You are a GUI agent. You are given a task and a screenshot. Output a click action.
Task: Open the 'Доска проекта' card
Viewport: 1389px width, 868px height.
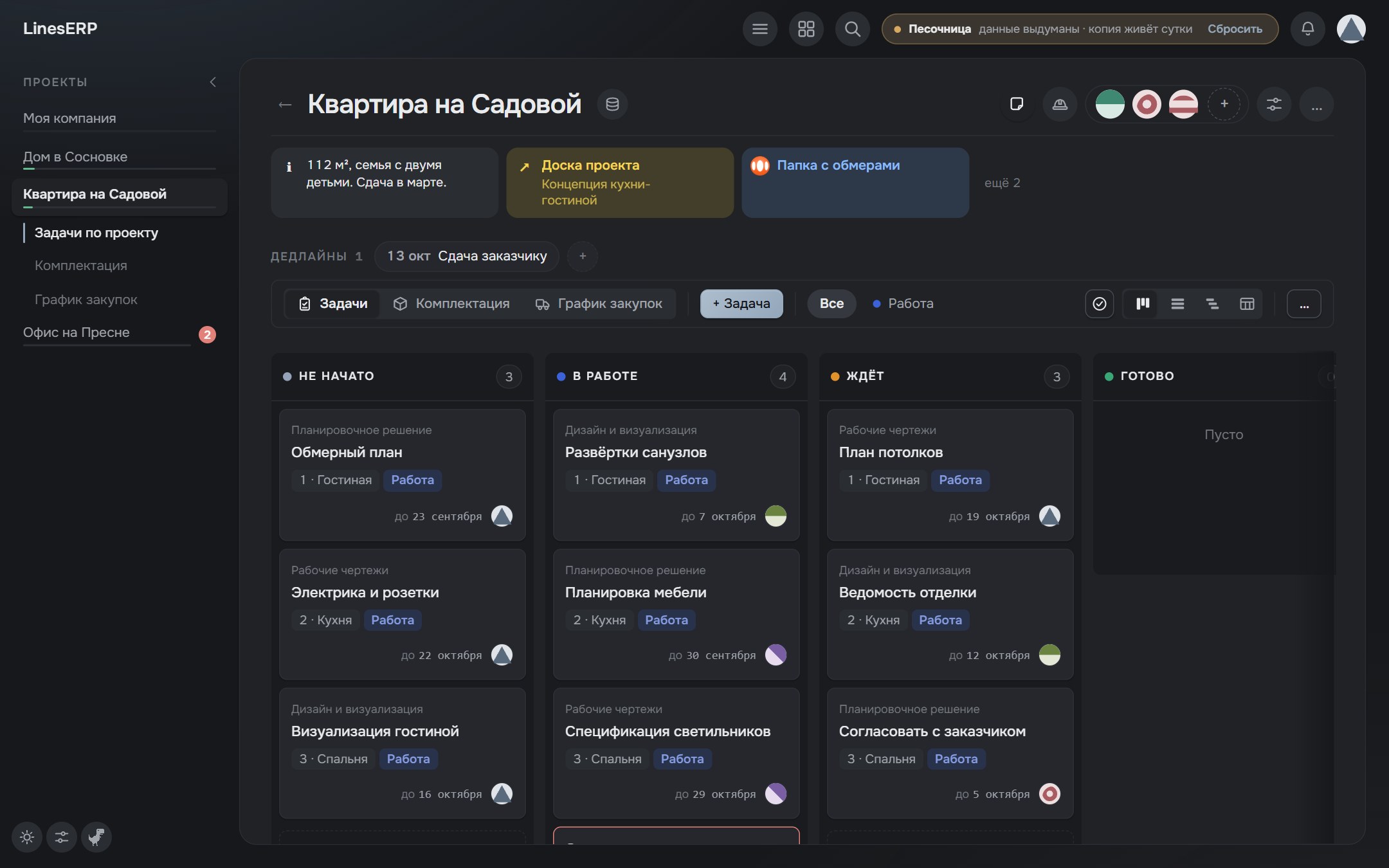click(620, 183)
